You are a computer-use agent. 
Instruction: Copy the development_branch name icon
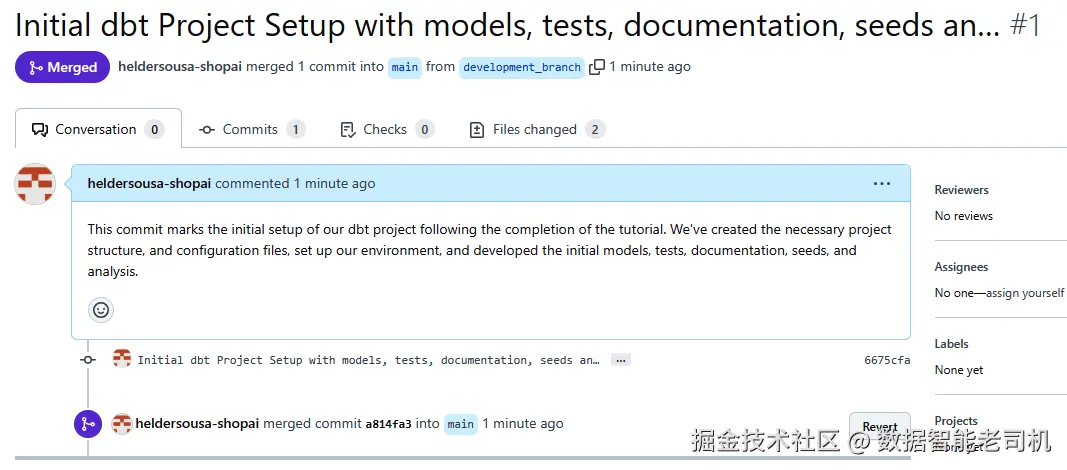(597, 67)
